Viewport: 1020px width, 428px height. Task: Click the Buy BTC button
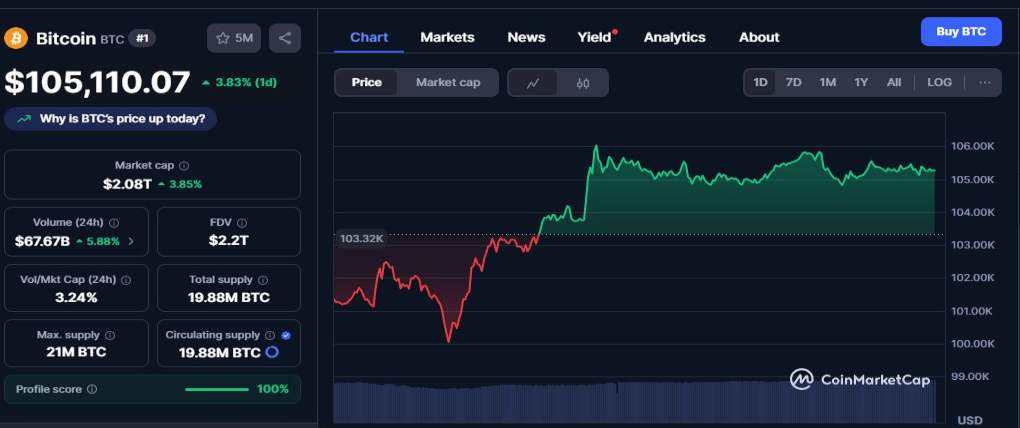click(x=961, y=32)
